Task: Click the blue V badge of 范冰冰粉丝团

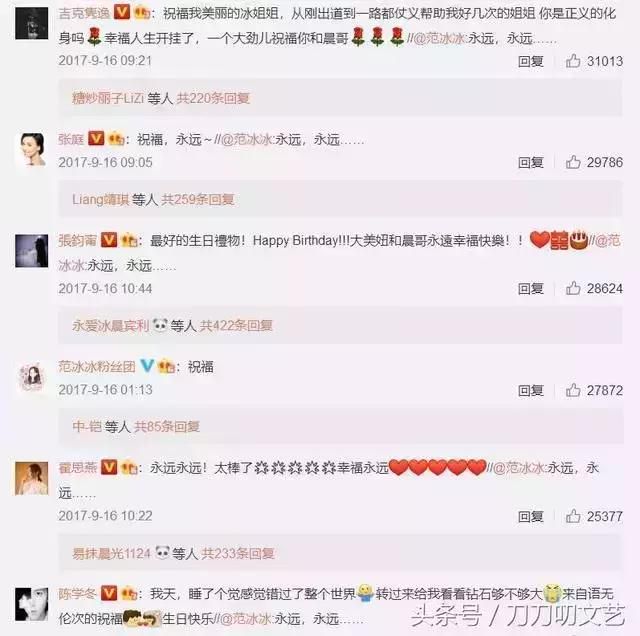Action: (147, 366)
